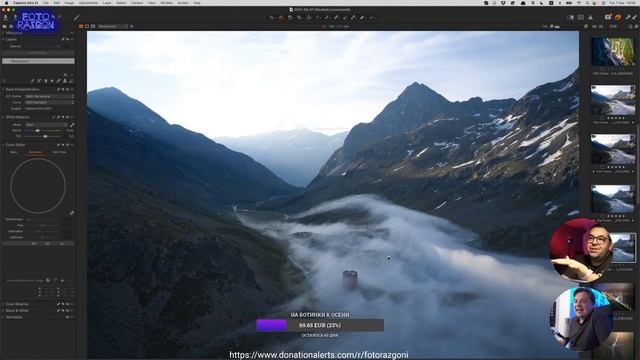Expand the Color Balance panel
This screenshot has height=360, width=640.
3,304
